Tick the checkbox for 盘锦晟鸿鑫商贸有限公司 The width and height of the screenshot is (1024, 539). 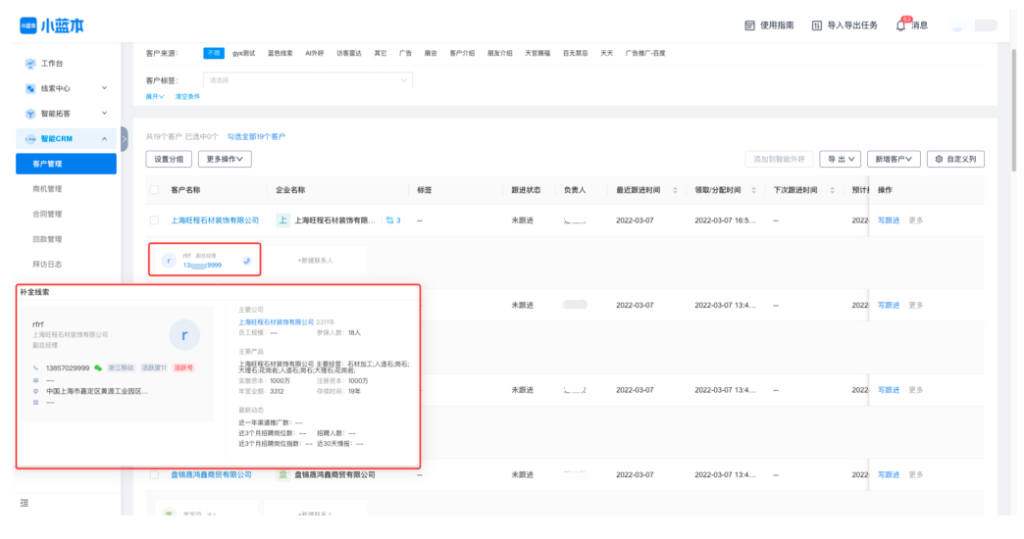[154, 474]
